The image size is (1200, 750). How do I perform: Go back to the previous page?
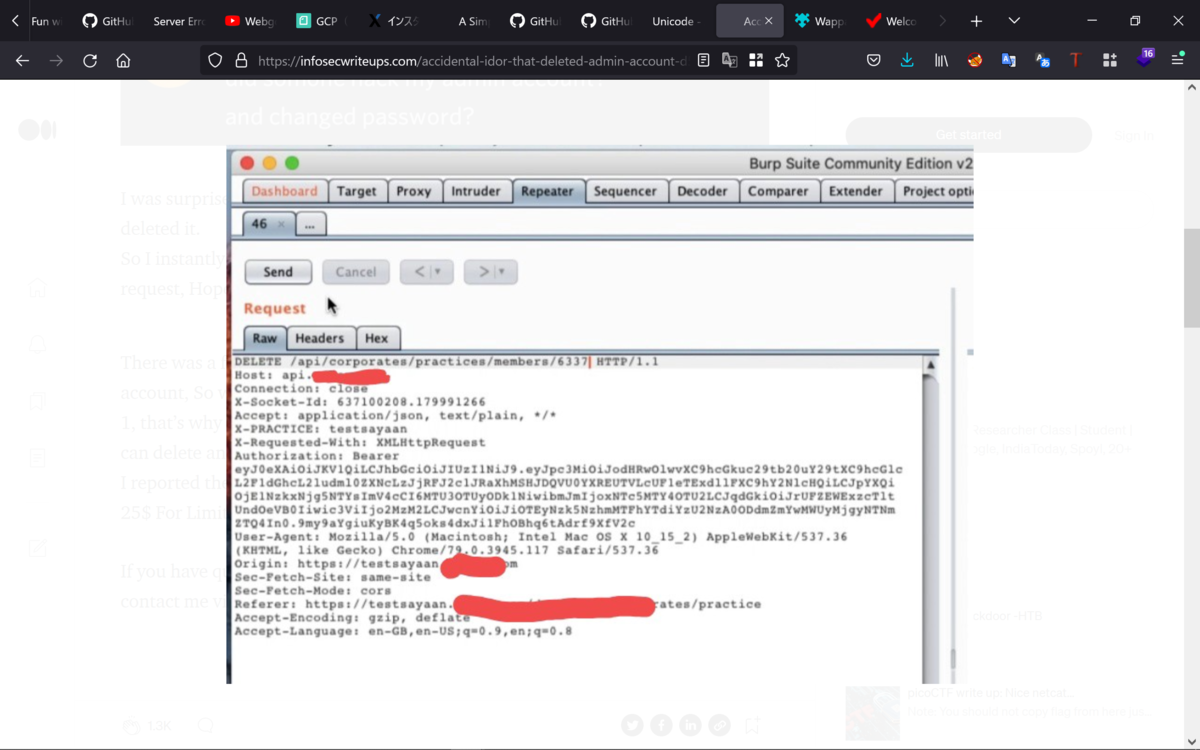pos(22,61)
